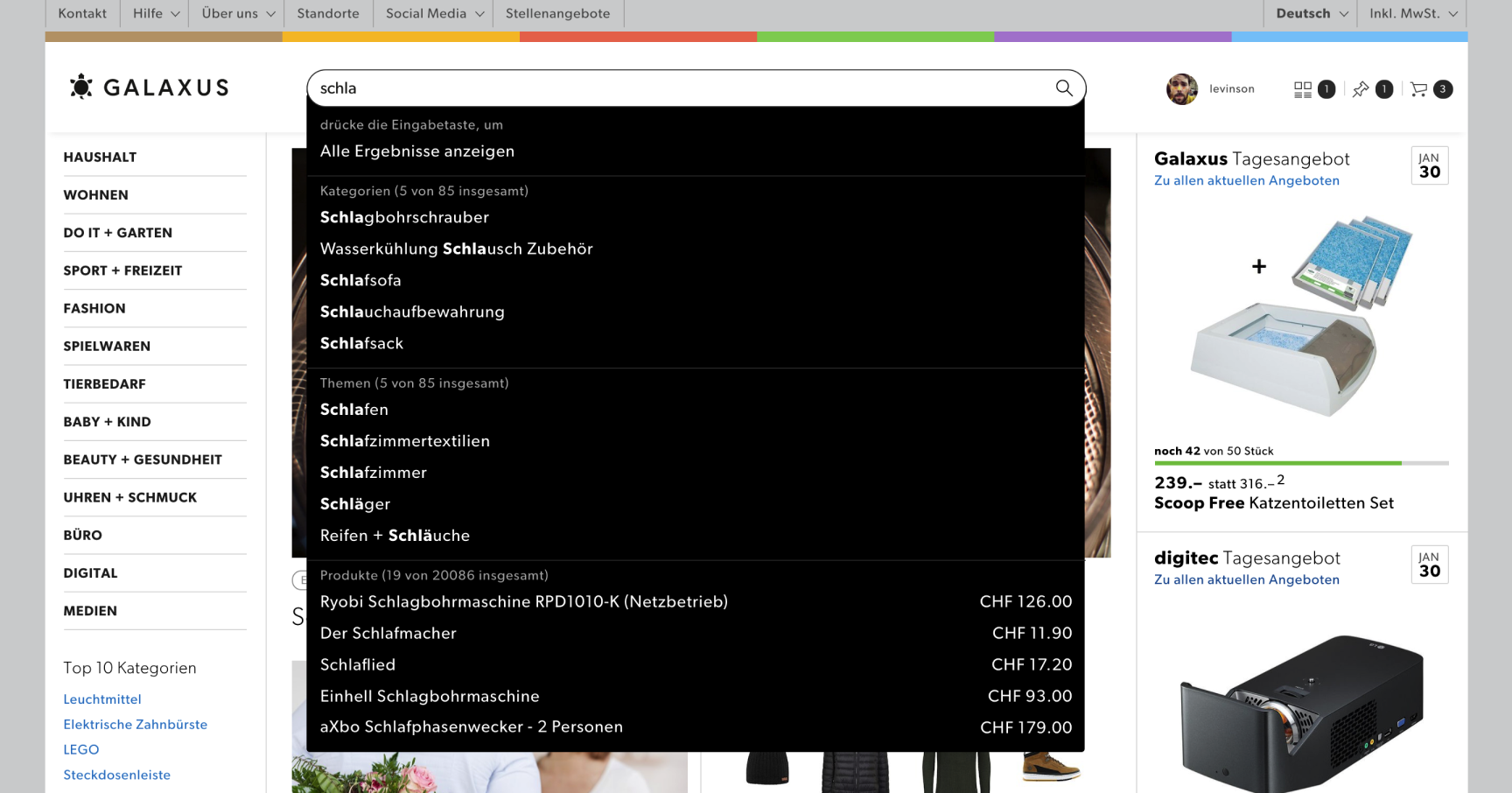The width and height of the screenshot is (1512, 793).
Task: Open the FASHION category
Action: coord(94,308)
